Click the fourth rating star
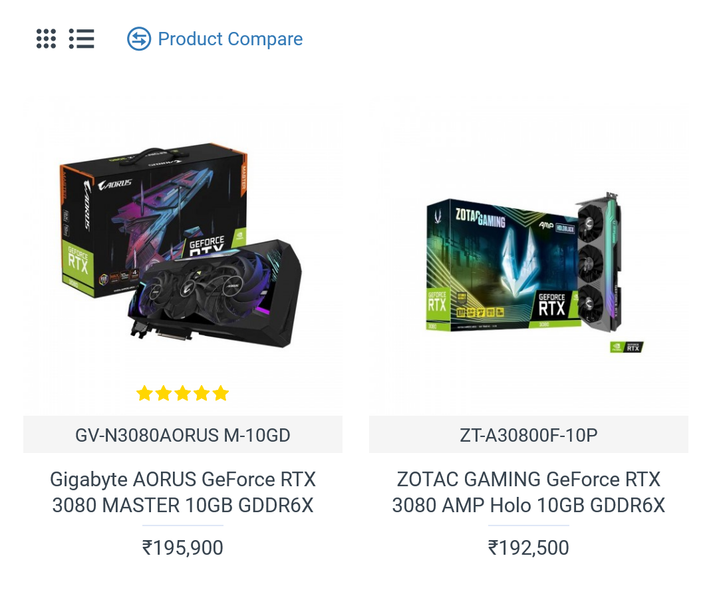The height and width of the screenshot is (600, 725). point(201,393)
